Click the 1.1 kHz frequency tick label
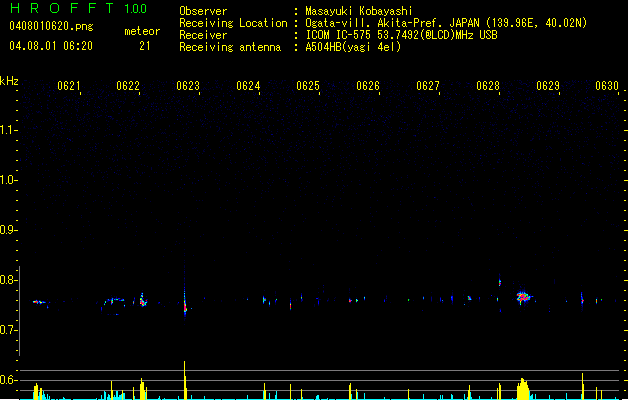629x400 pixels. pos(8,130)
